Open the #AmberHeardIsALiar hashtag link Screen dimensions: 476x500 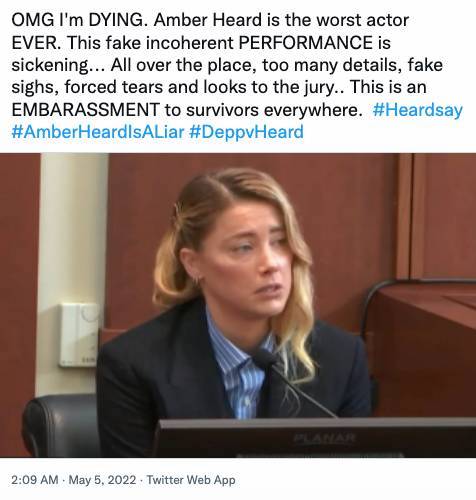click(98, 132)
